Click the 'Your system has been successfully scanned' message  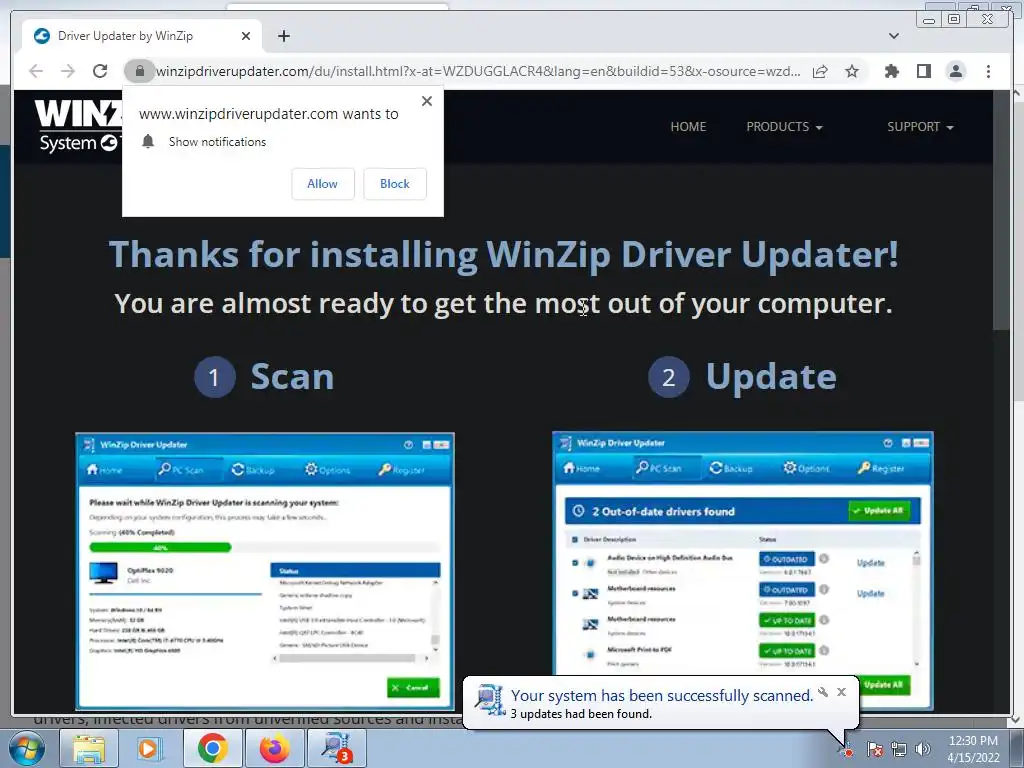click(x=662, y=696)
